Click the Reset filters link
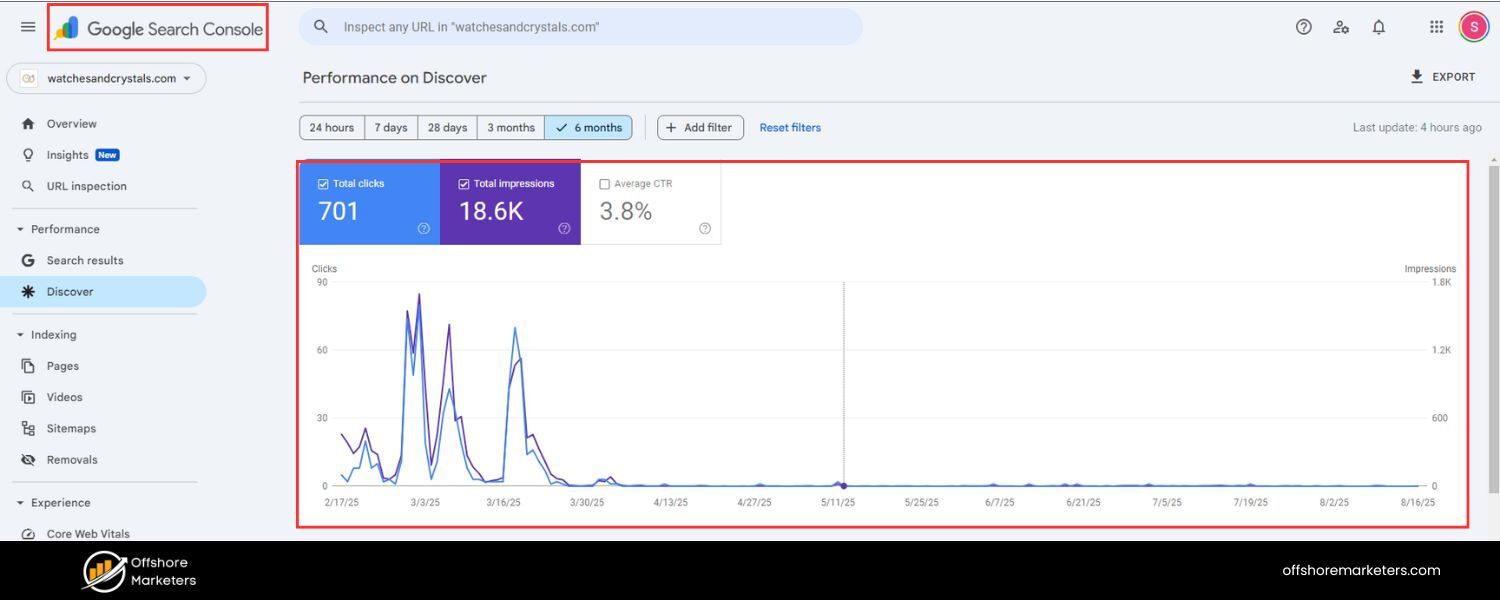Viewport: 1500px width, 600px height. (790, 127)
